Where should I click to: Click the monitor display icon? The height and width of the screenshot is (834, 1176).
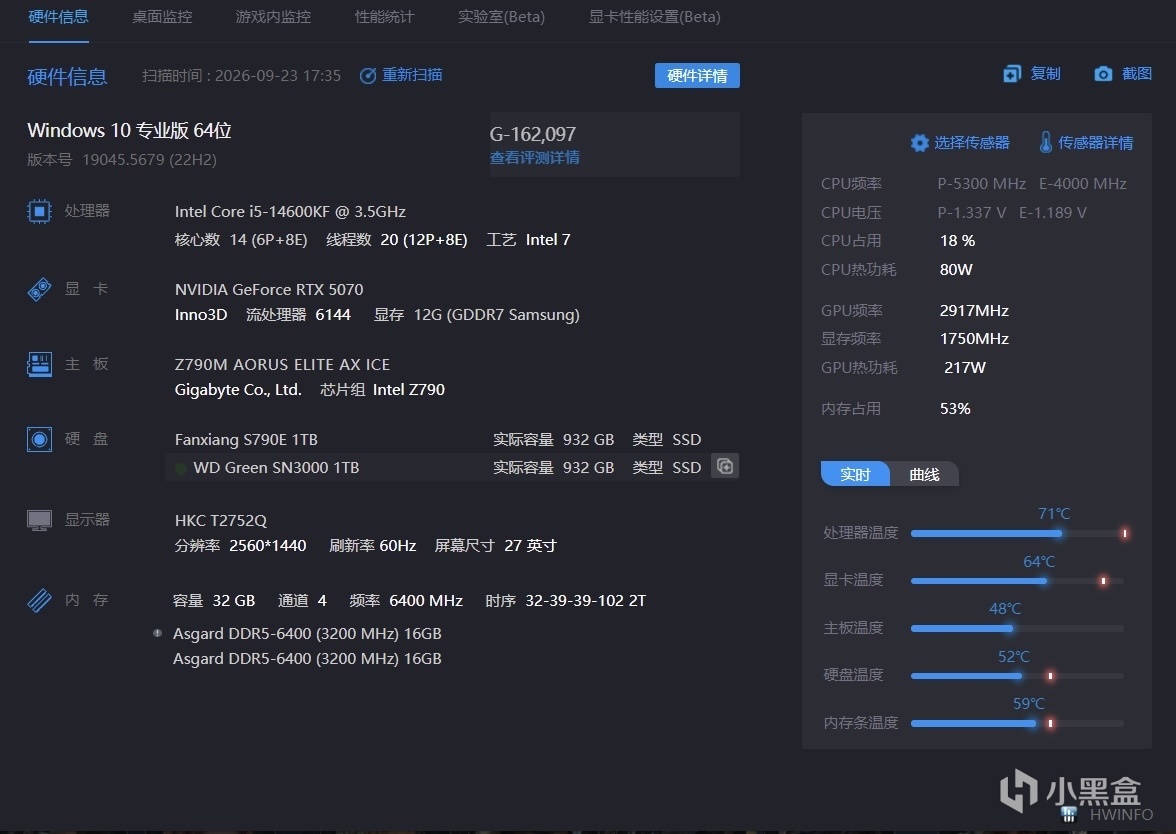point(39,520)
